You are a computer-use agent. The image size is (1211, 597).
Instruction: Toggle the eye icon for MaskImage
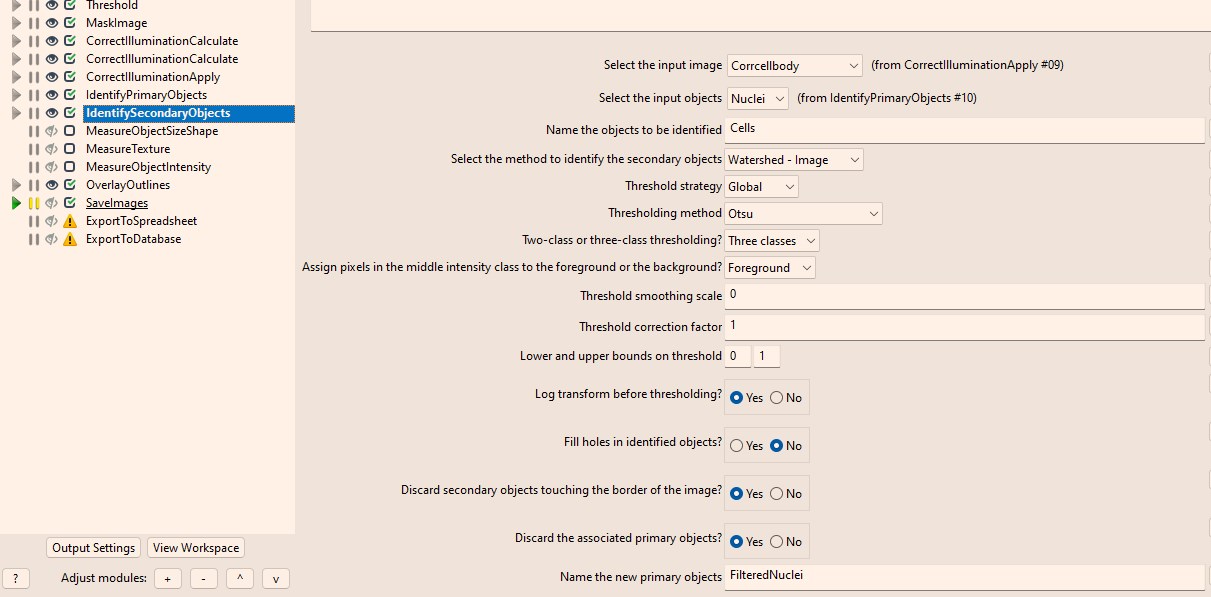[51, 22]
